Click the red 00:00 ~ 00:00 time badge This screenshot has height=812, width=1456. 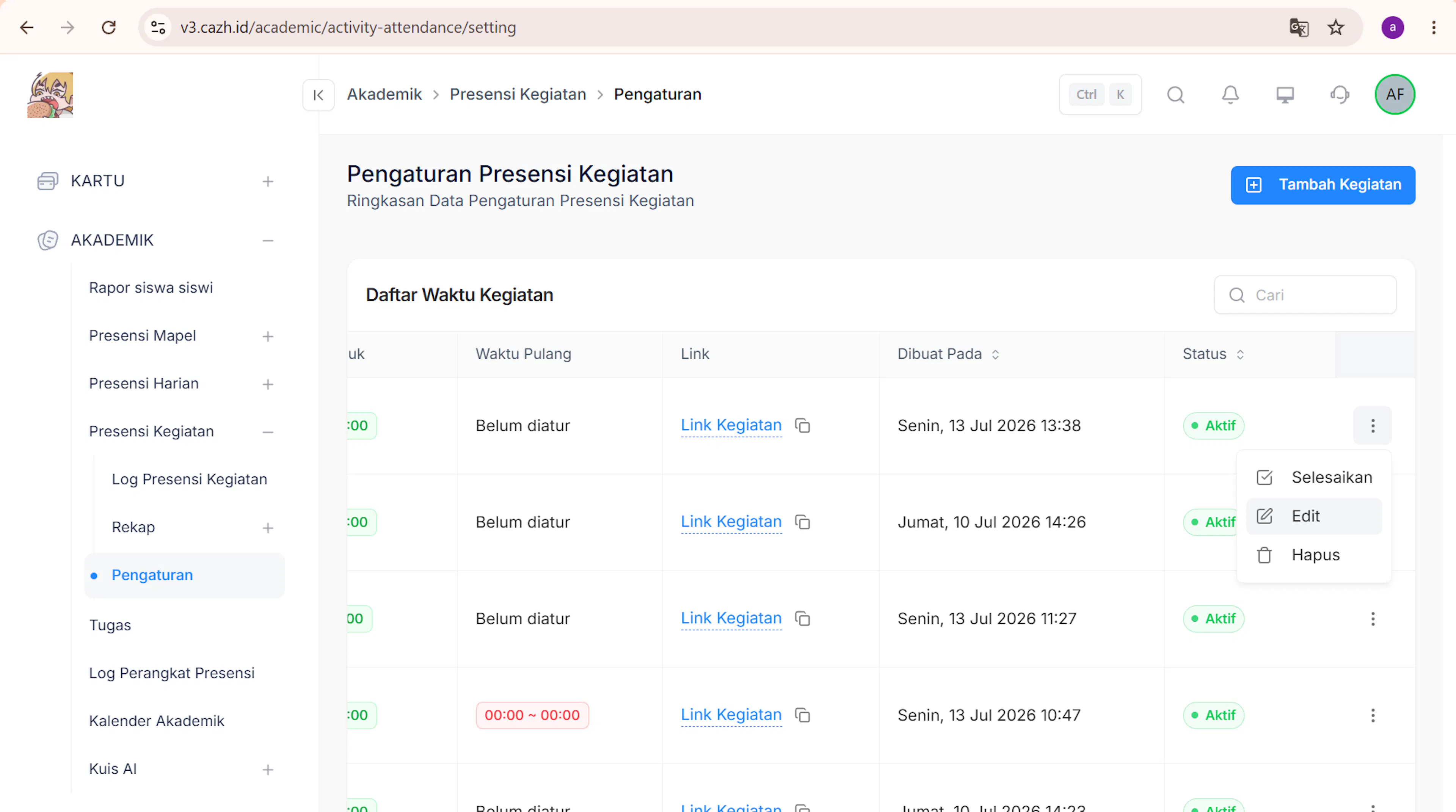pyautogui.click(x=532, y=715)
